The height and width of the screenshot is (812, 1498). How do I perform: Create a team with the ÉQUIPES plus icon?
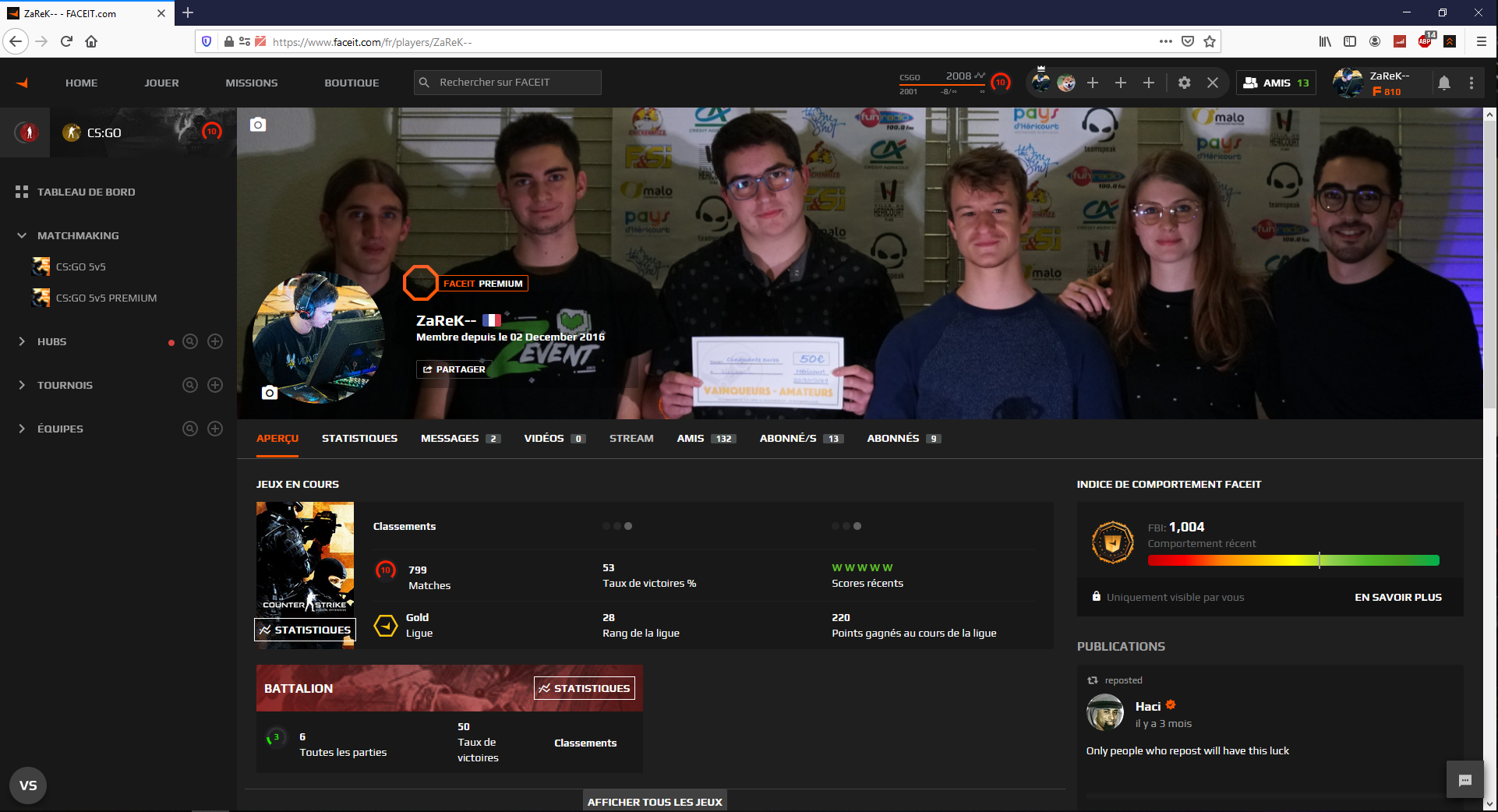(215, 429)
